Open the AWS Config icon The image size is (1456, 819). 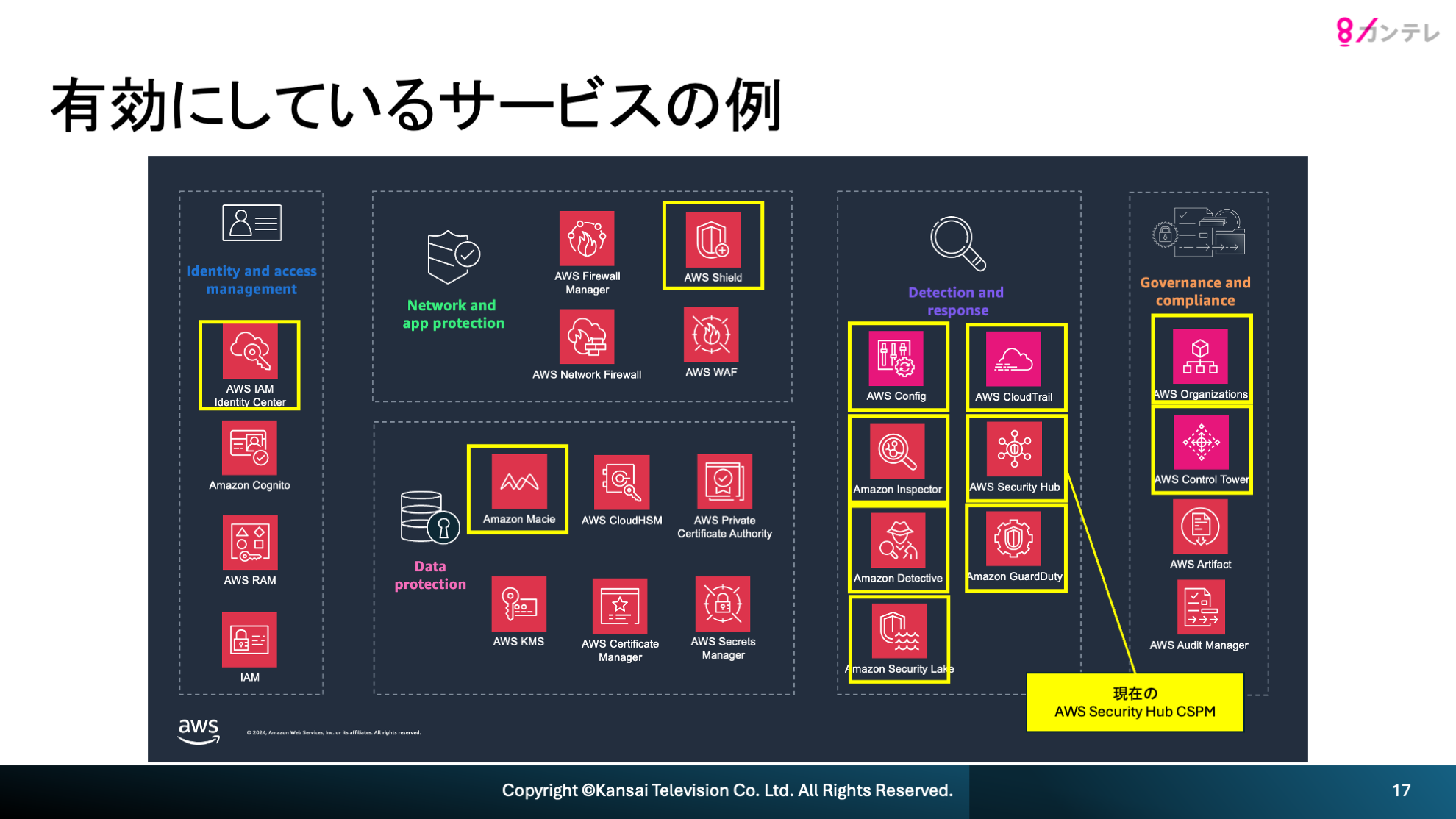pyautogui.click(x=896, y=358)
